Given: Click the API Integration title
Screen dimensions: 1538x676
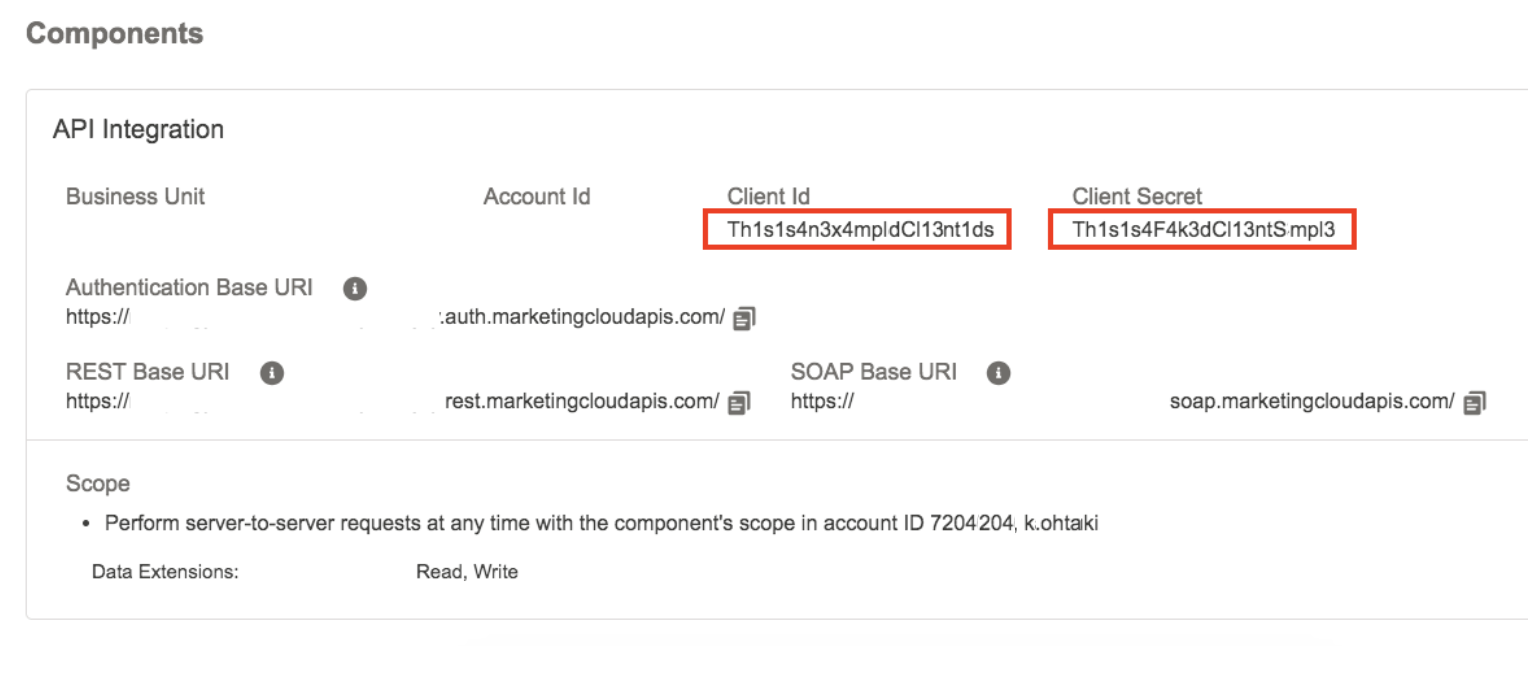Looking at the screenshot, I should [138, 130].
